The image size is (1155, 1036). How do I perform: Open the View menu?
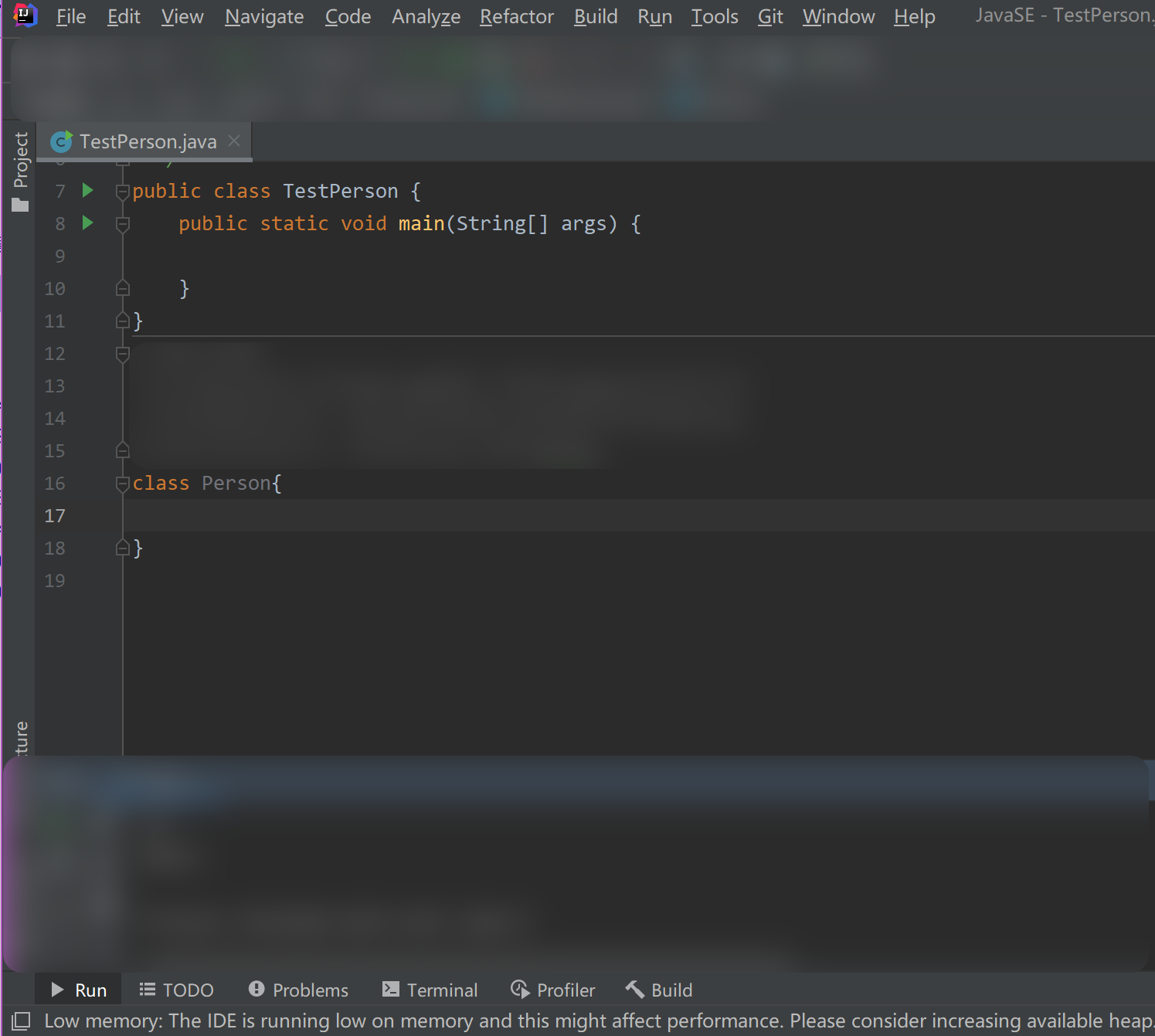point(182,16)
